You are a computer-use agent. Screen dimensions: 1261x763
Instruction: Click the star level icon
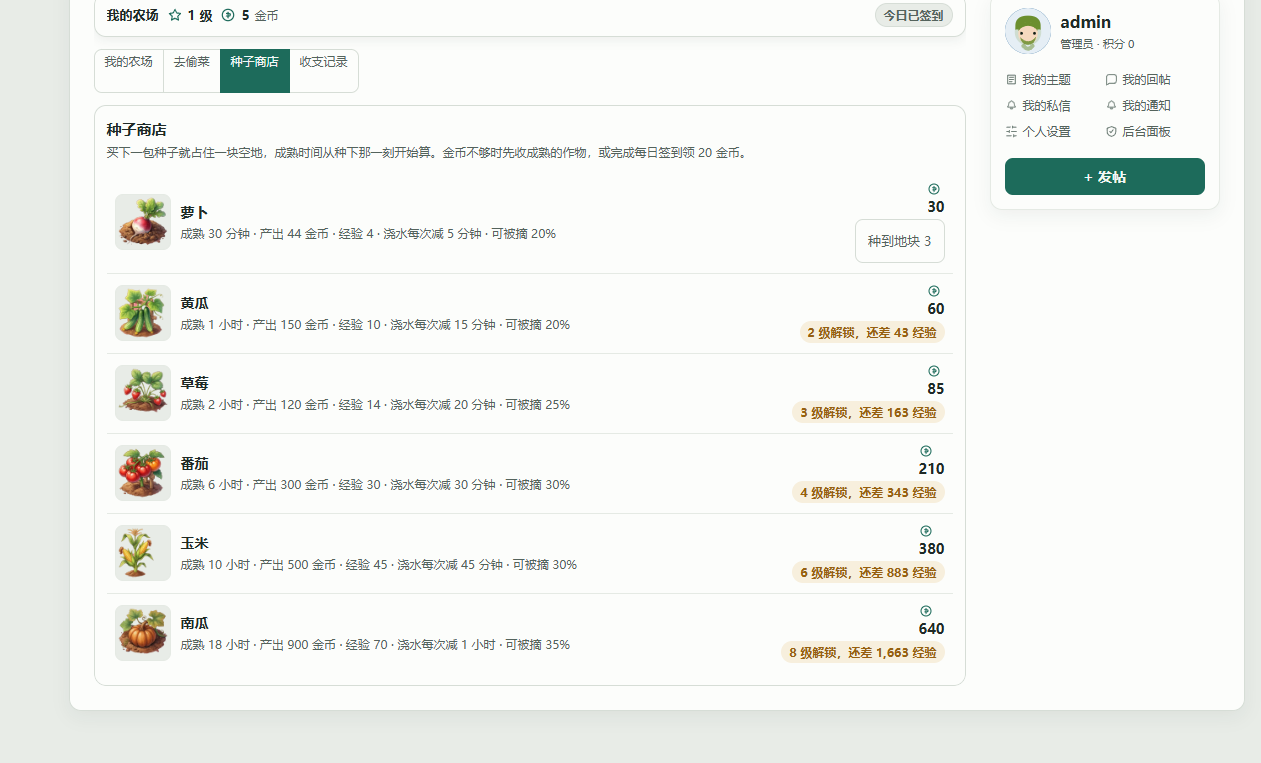point(175,15)
